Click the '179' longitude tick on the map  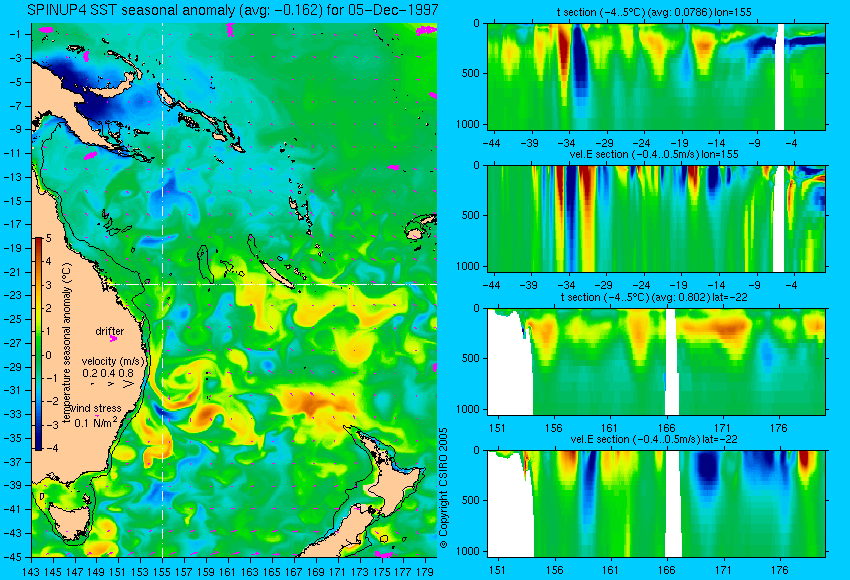425,571
